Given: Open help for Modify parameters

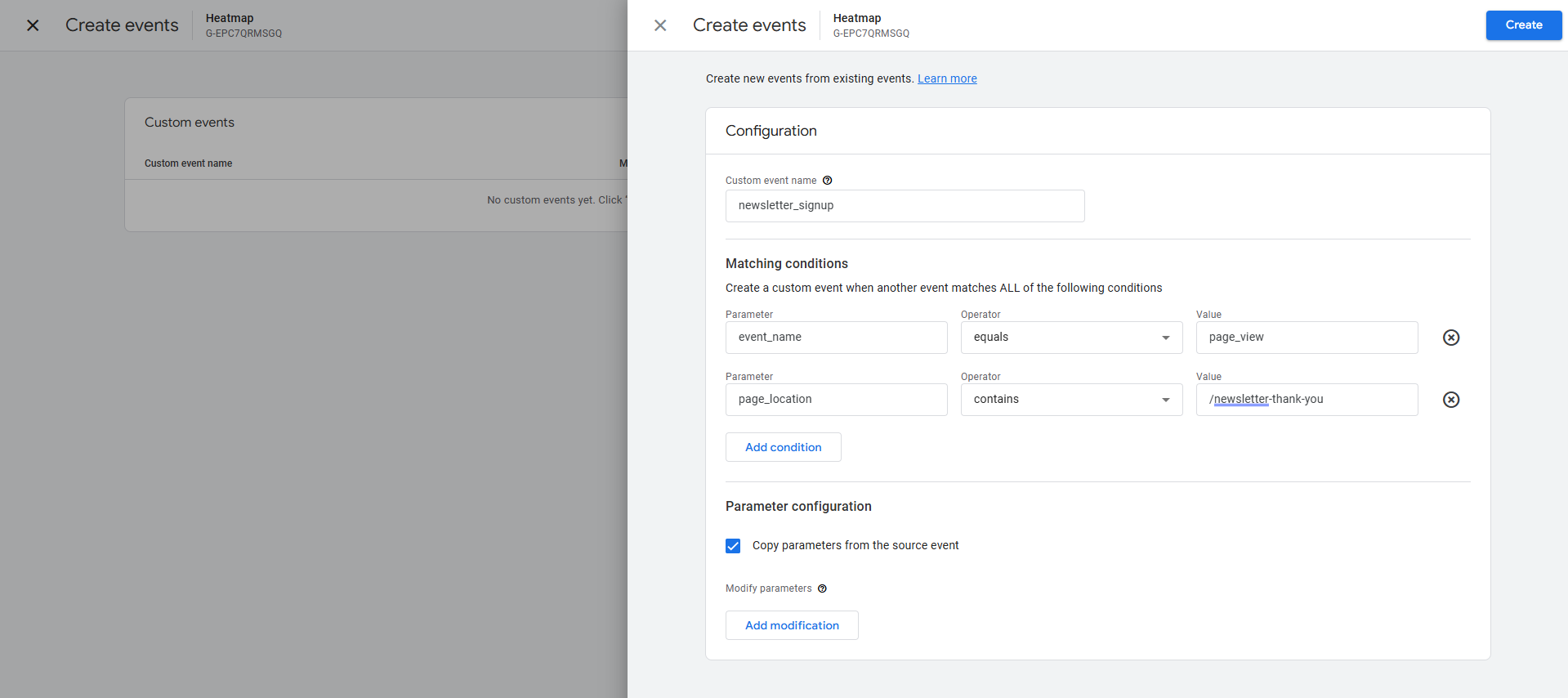Looking at the screenshot, I should [x=822, y=588].
